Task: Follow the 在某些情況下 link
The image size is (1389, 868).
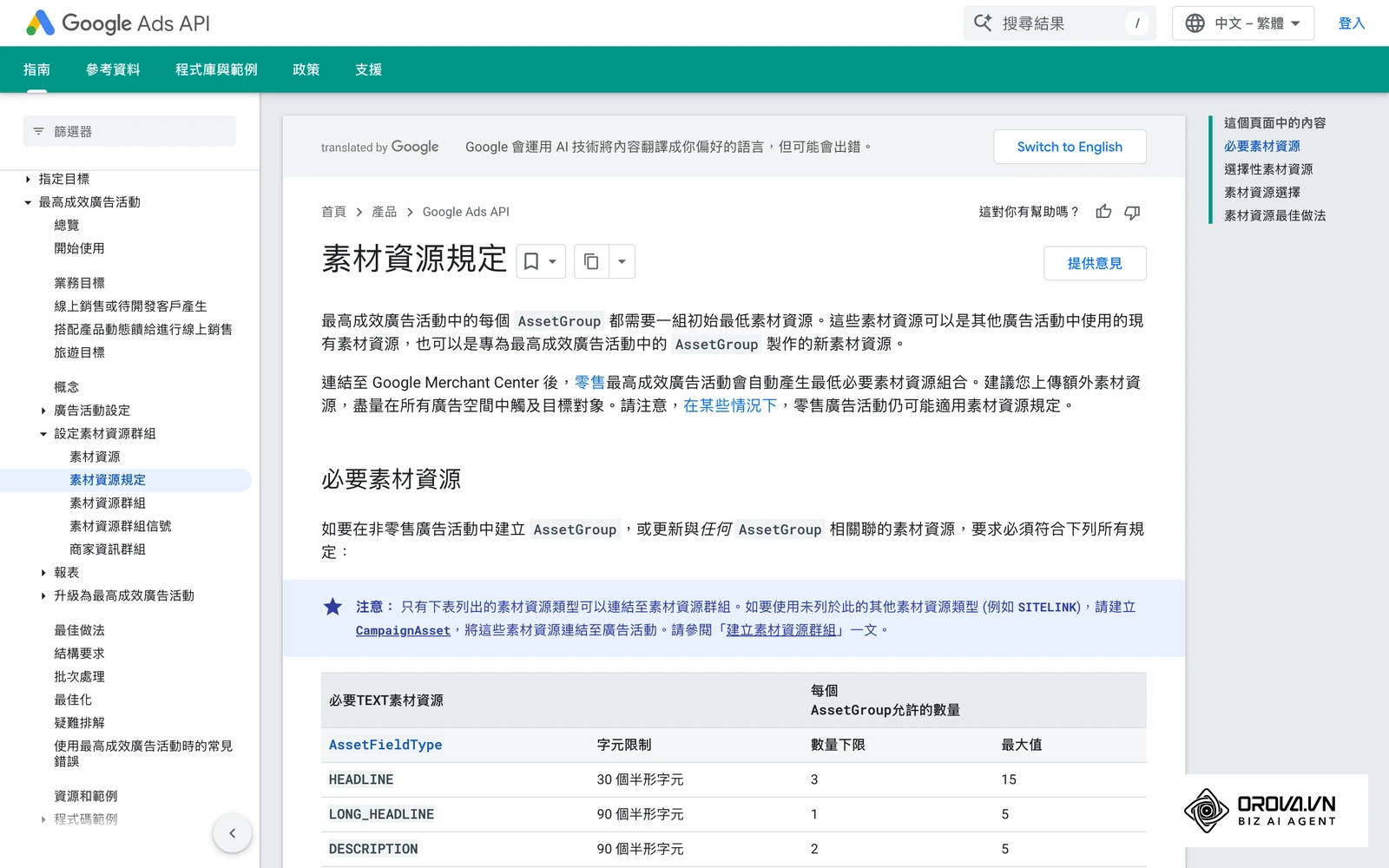Action: [730, 405]
